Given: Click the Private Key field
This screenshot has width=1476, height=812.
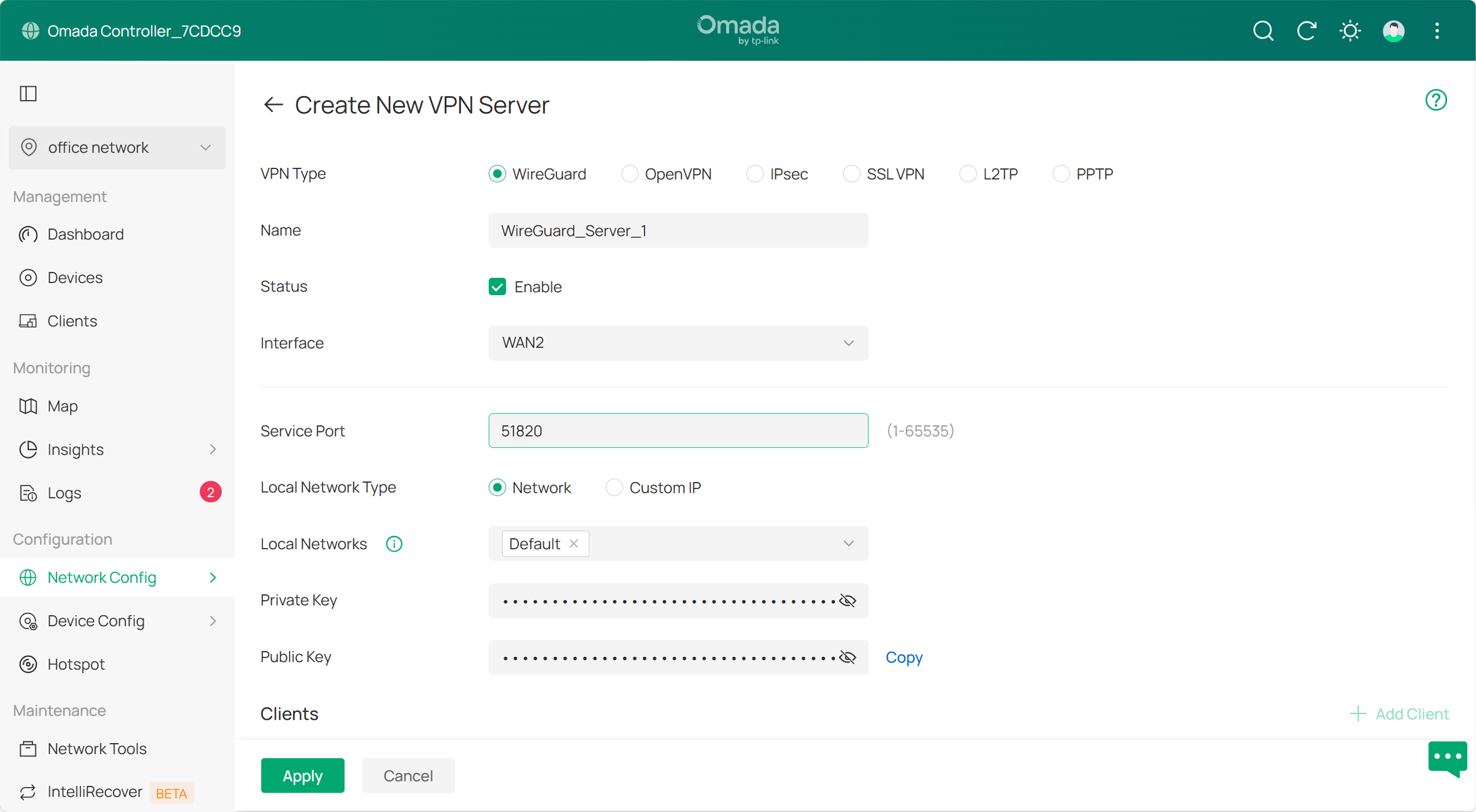Looking at the screenshot, I should tap(678, 600).
